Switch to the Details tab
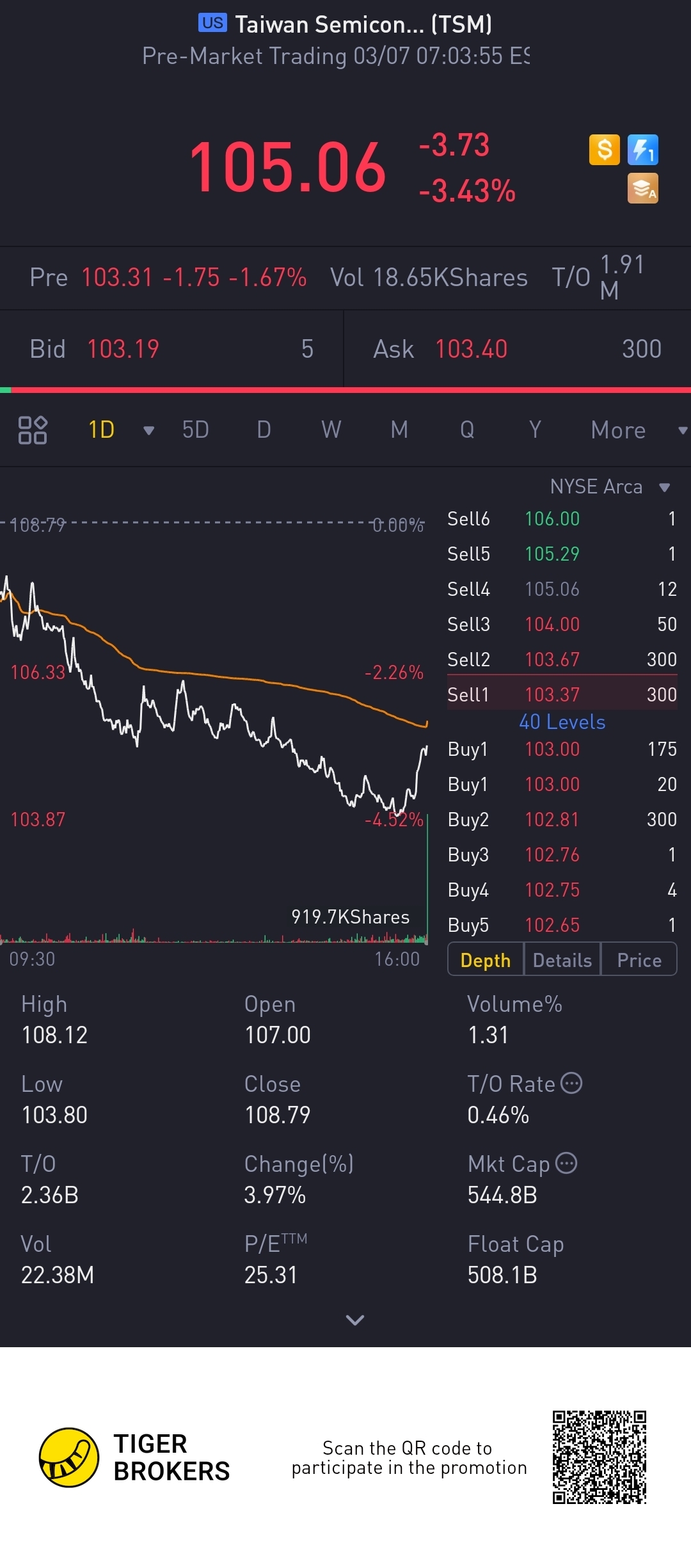 tap(562, 960)
